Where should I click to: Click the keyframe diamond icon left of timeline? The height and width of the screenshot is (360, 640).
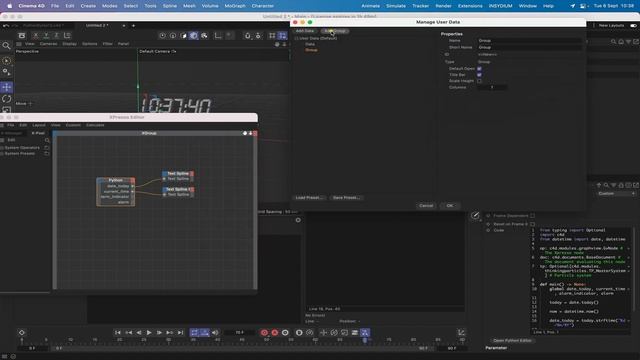(x=22, y=333)
